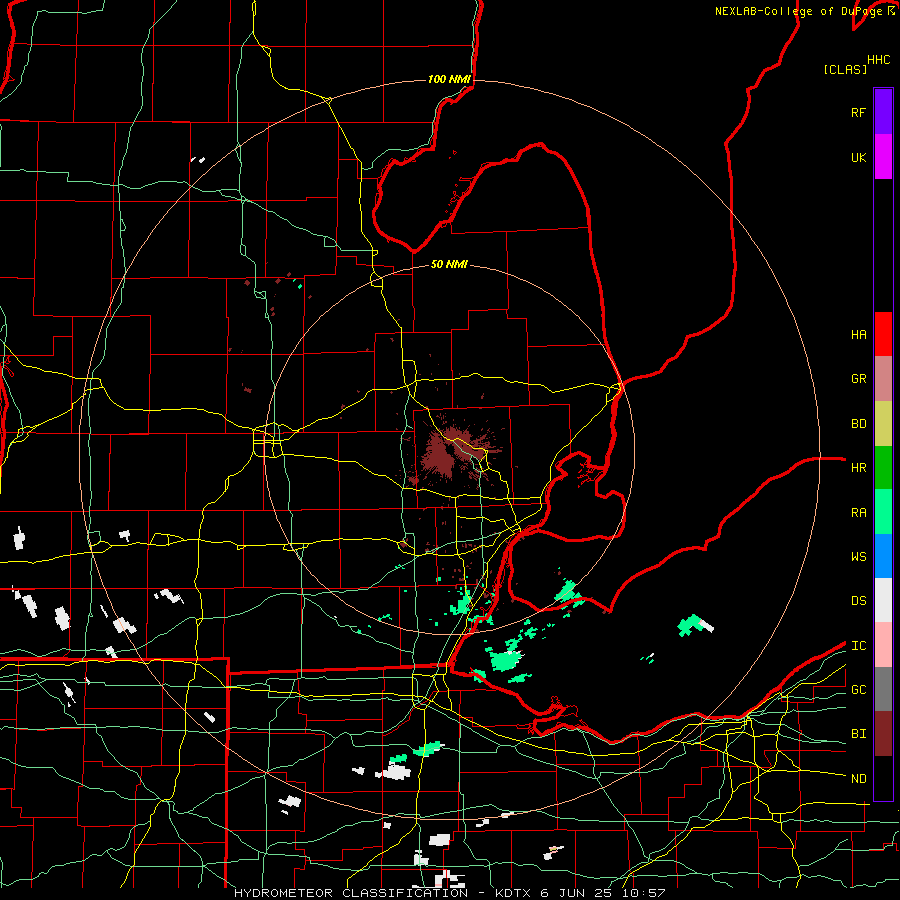This screenshot has height=900, width=900.
Task: Click the Hydrometeor Classification KDTX title text
Action: pyautogui.click(x=450, y=893)
